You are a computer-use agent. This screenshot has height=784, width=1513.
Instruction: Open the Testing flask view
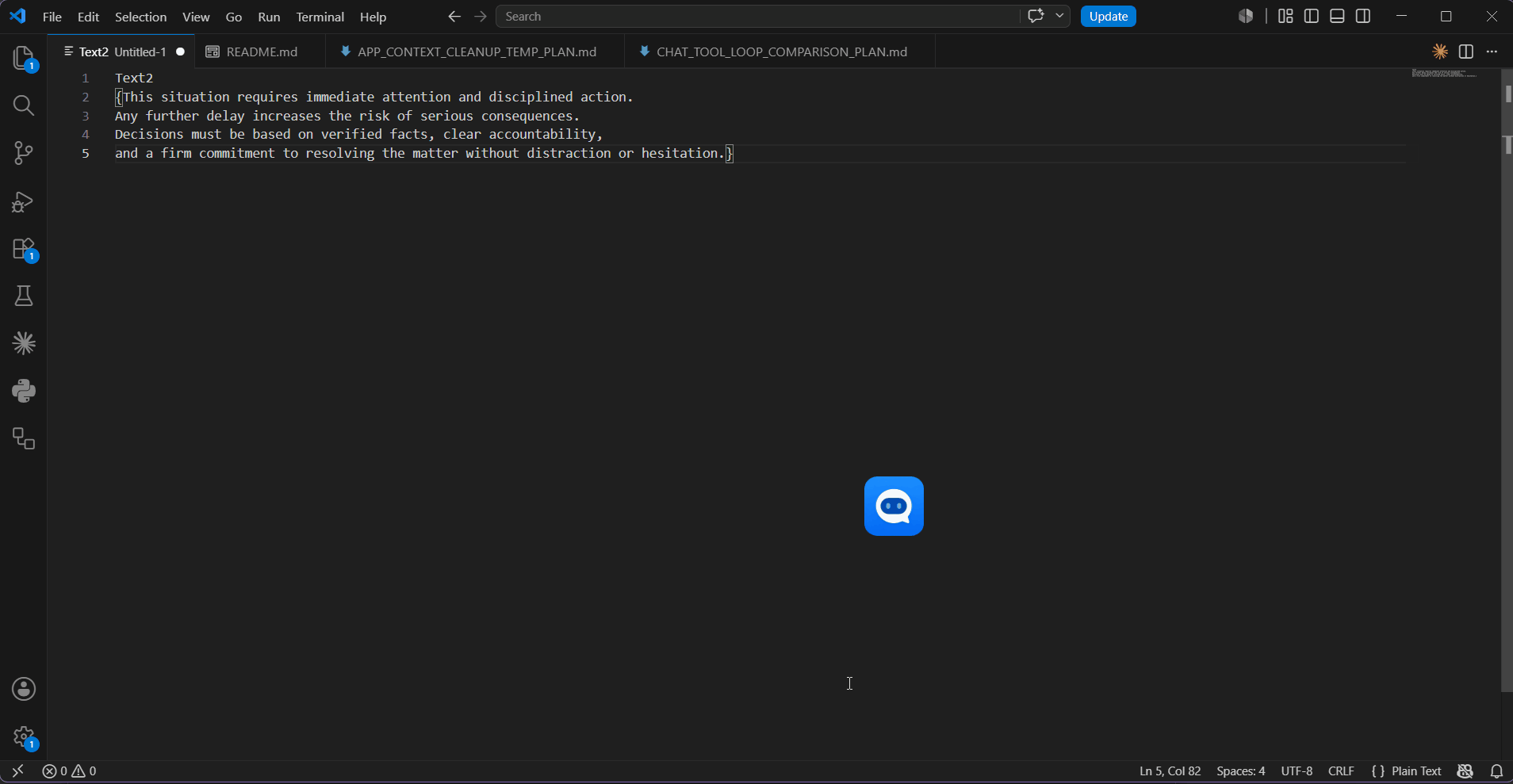click(x=24, y=296)
